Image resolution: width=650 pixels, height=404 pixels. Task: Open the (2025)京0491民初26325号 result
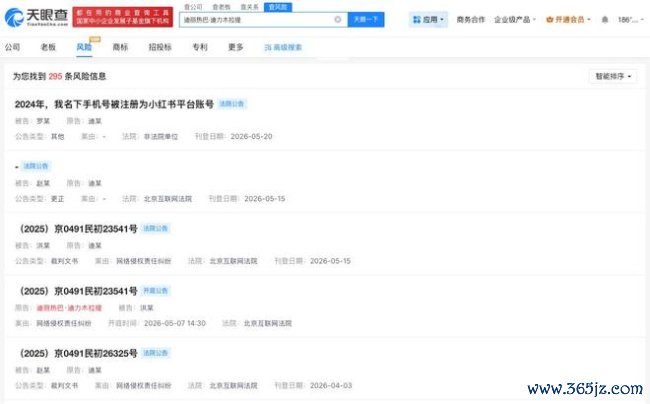78,353
